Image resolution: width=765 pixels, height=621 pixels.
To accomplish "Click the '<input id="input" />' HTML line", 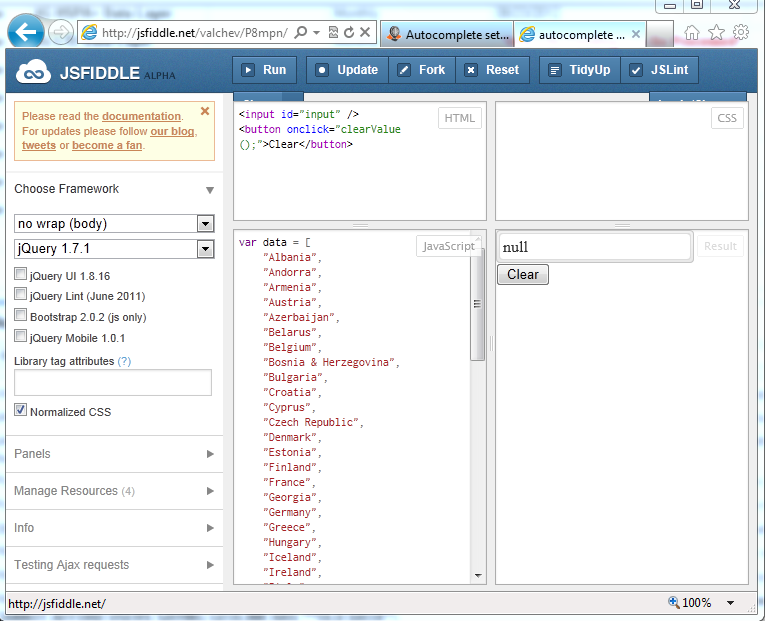I will click(x=299, y=115).
